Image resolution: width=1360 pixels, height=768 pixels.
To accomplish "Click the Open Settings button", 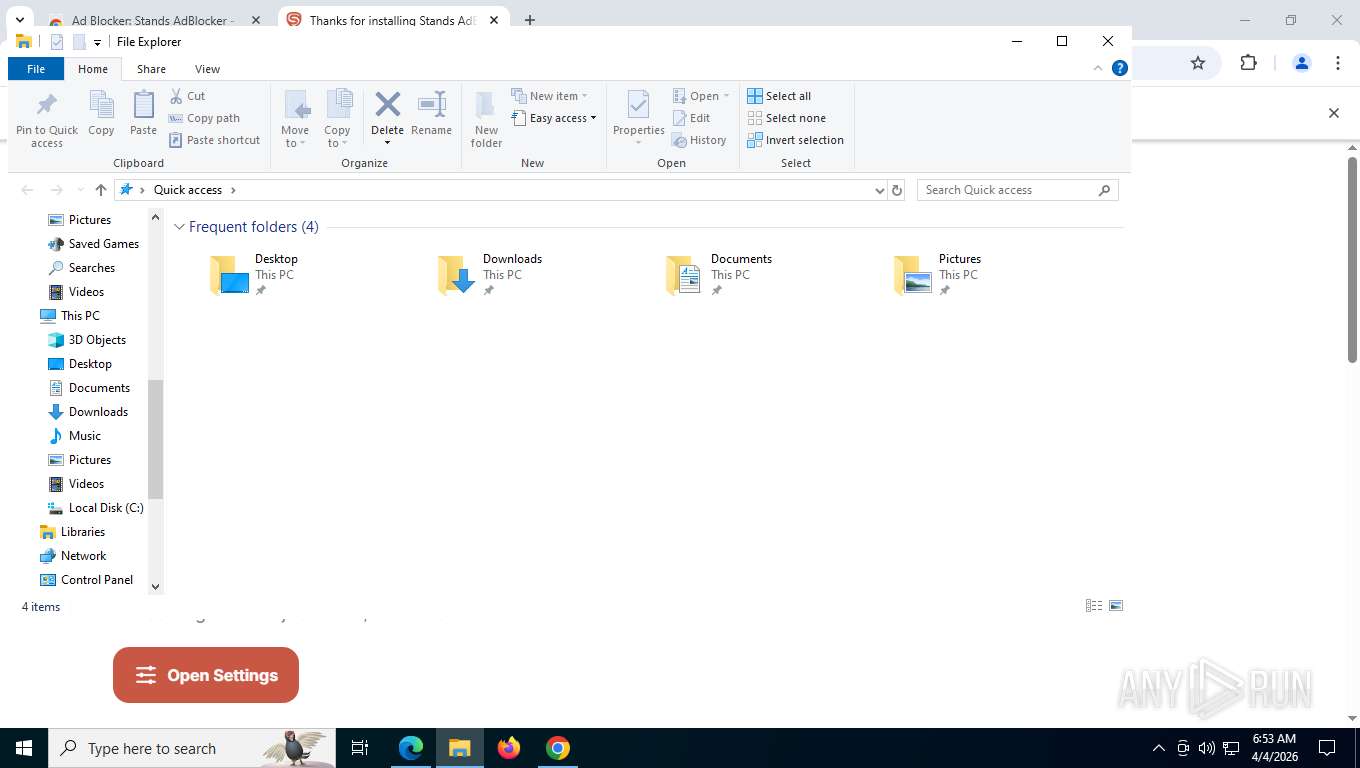I will (x=206, y=675).
